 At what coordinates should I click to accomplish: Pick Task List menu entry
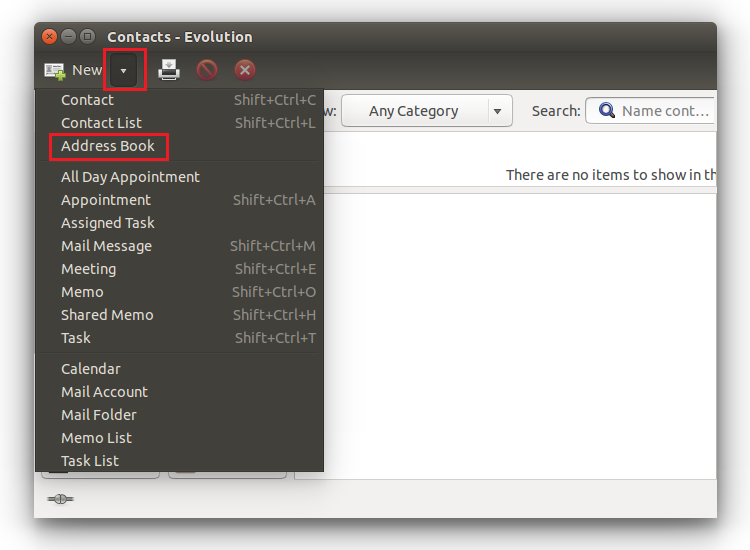coord(179,461)
